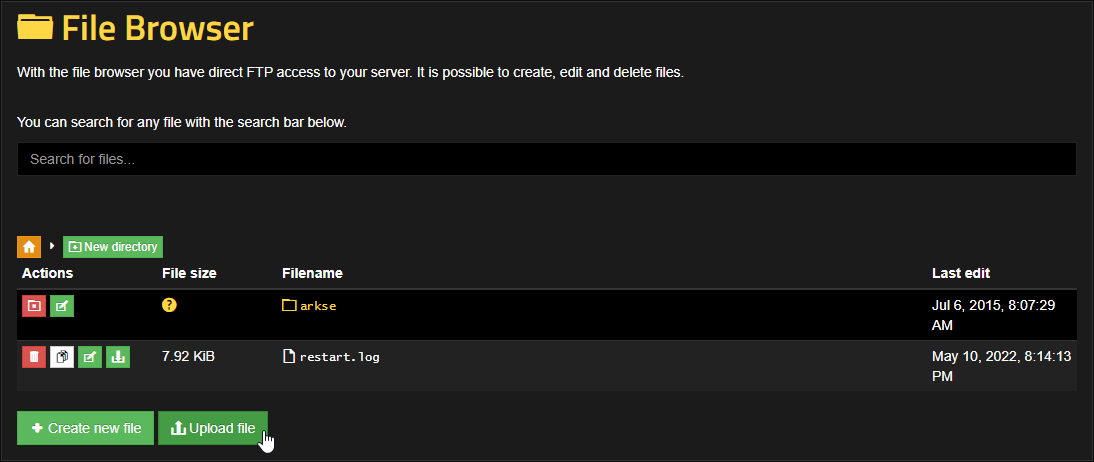Click the Last edit column header
Image resolution: width=1094 pixels, height=462 pixels.
[x=961, y=273]
